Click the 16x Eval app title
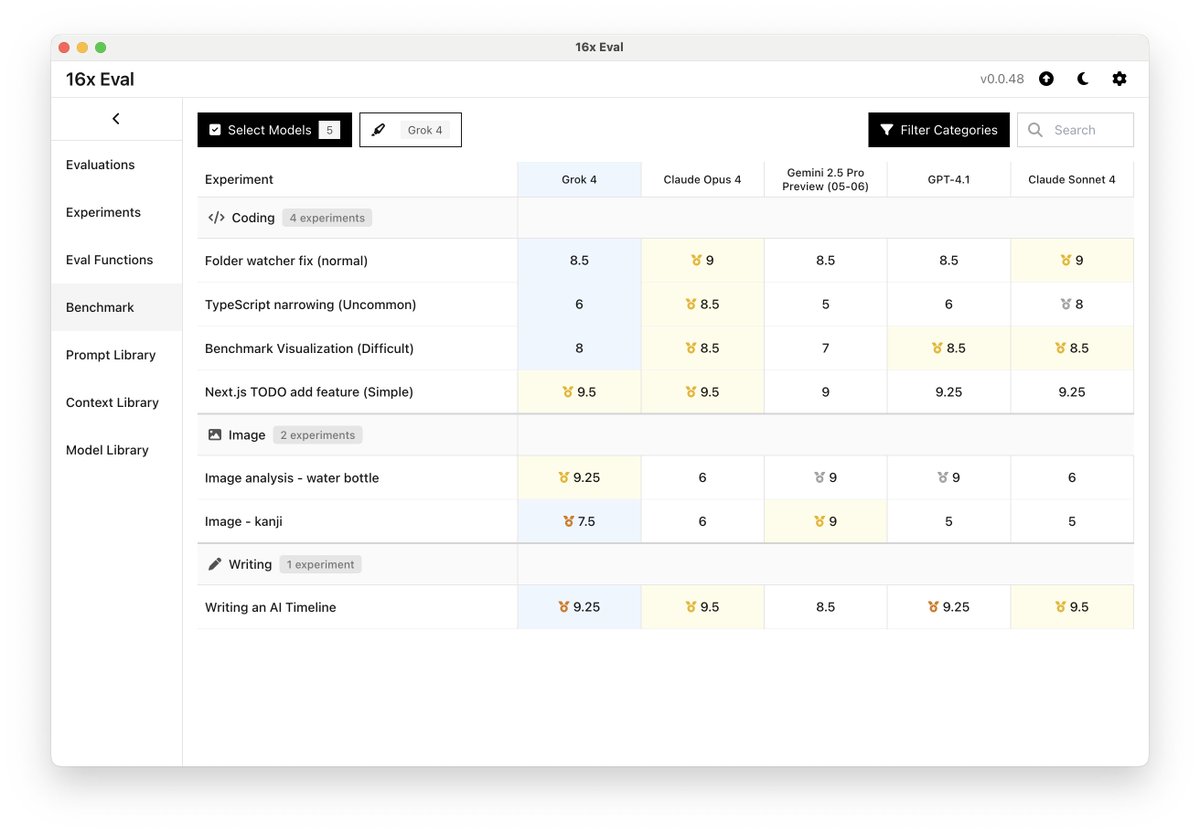Screen dimensions: 1200x834 pos(100,79)
